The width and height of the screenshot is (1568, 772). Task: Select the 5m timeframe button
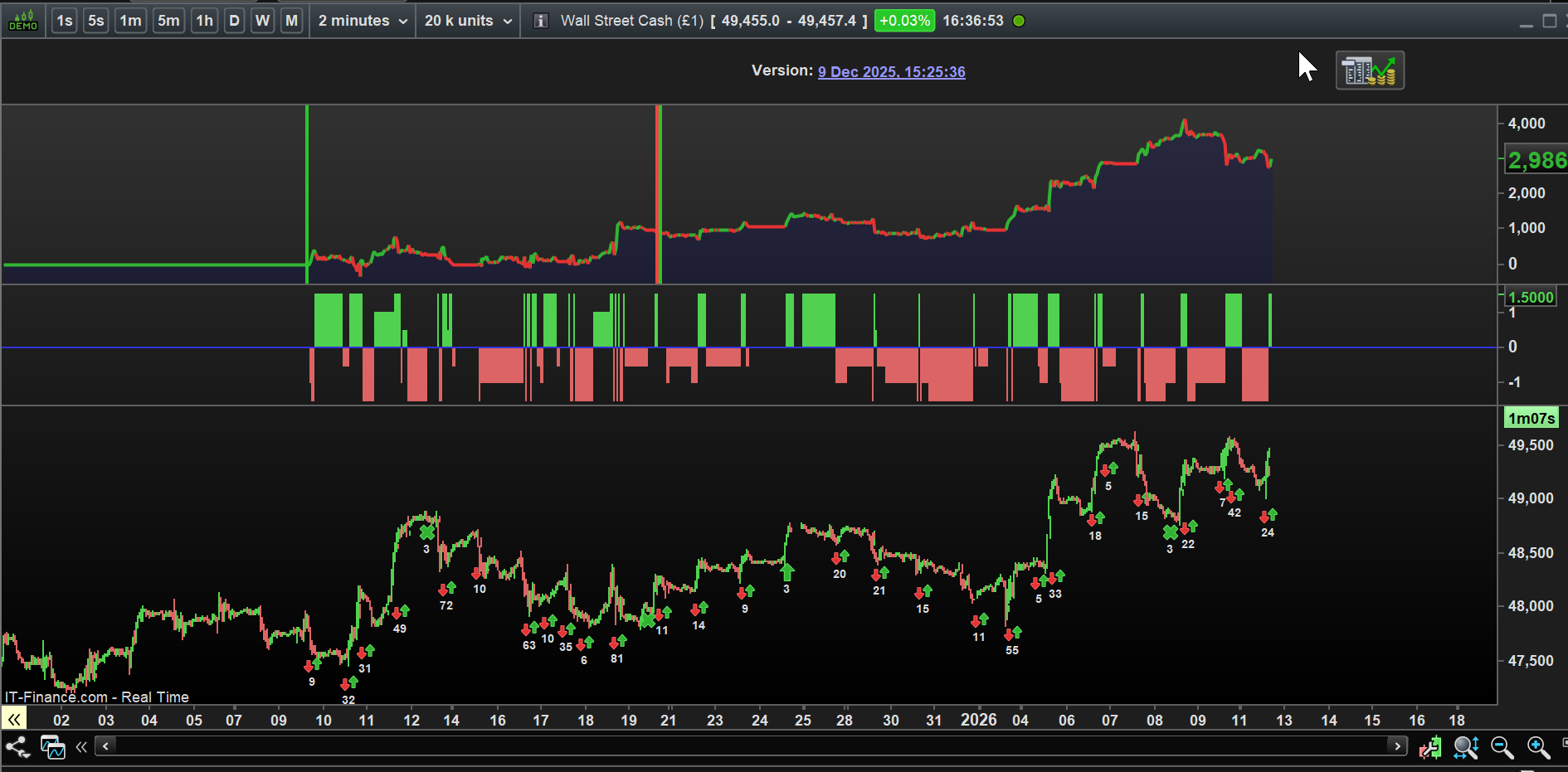click(x=168, y=21)
